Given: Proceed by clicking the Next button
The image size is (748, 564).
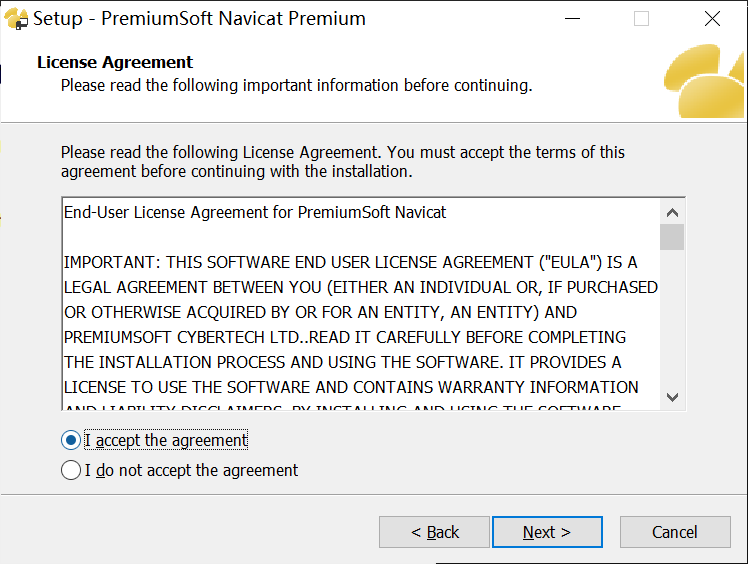Looking at the screenshot, I should [x=547, y=532].
